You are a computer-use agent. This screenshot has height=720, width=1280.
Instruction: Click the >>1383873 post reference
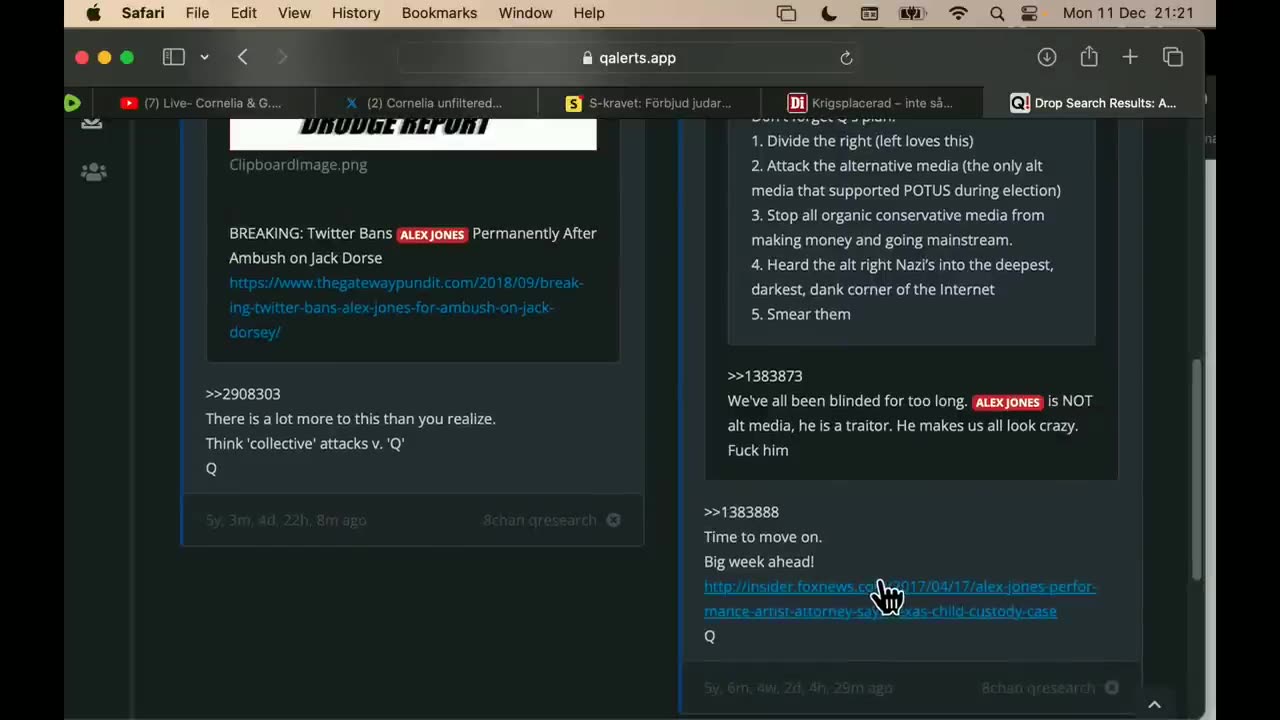tap(765, 376)
